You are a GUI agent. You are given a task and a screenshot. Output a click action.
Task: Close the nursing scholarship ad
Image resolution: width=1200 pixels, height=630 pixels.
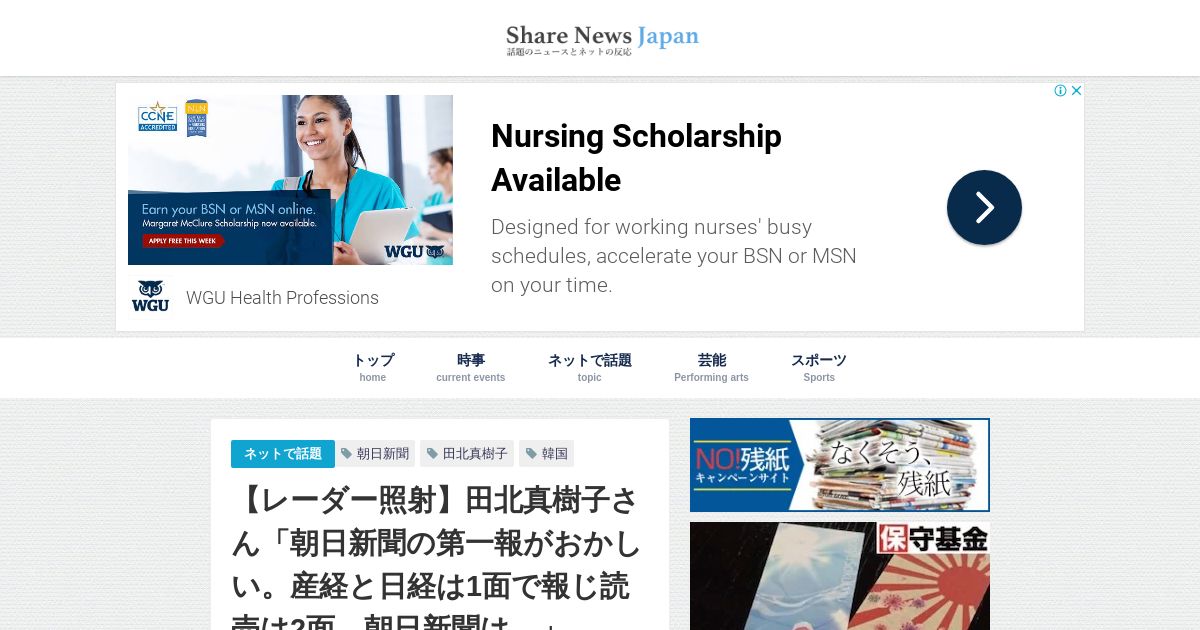tap(1077, 90)
